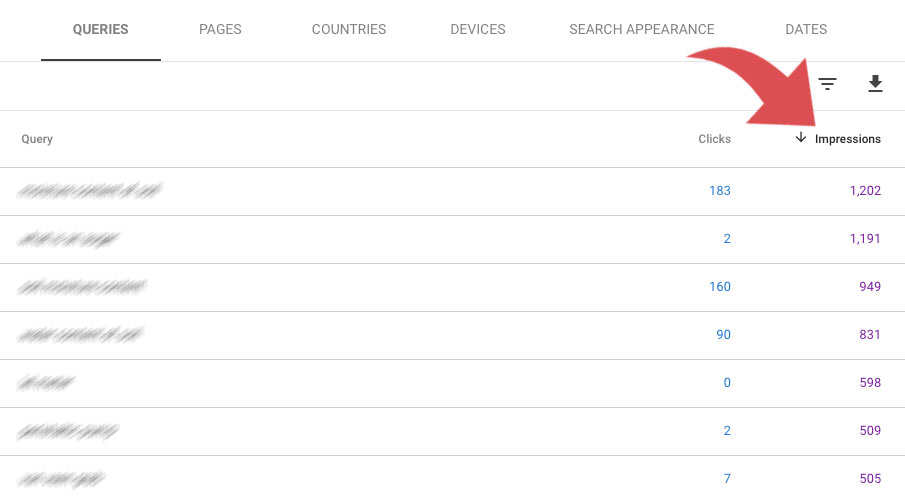
Task: Select the query row with 7 clicks
Action: point(452,478)
